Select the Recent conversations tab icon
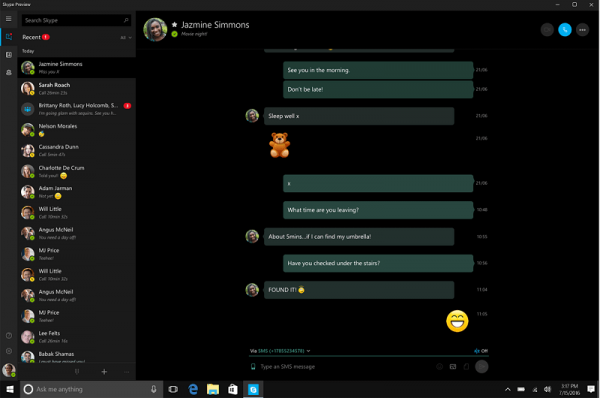Screen dimensions: 600x398 click(8, 37)
